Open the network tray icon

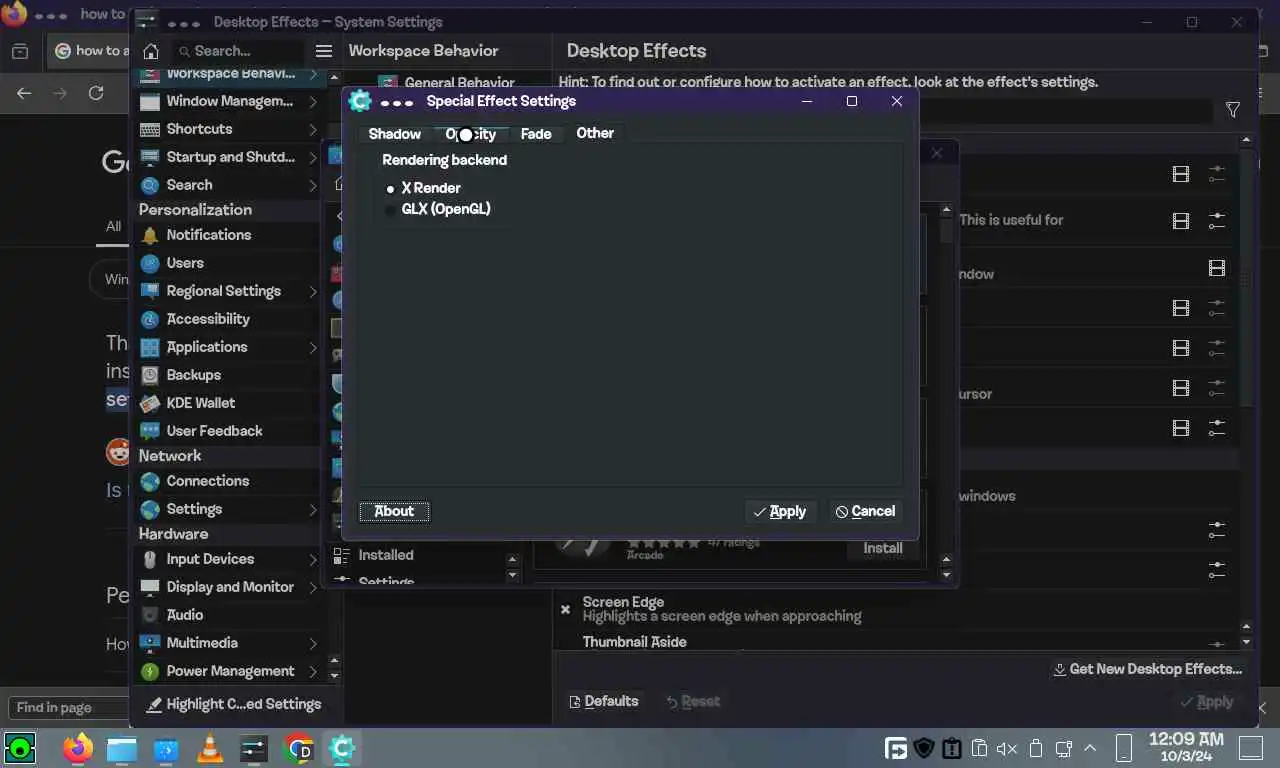pyautogui.click(x=1063, y=748)
